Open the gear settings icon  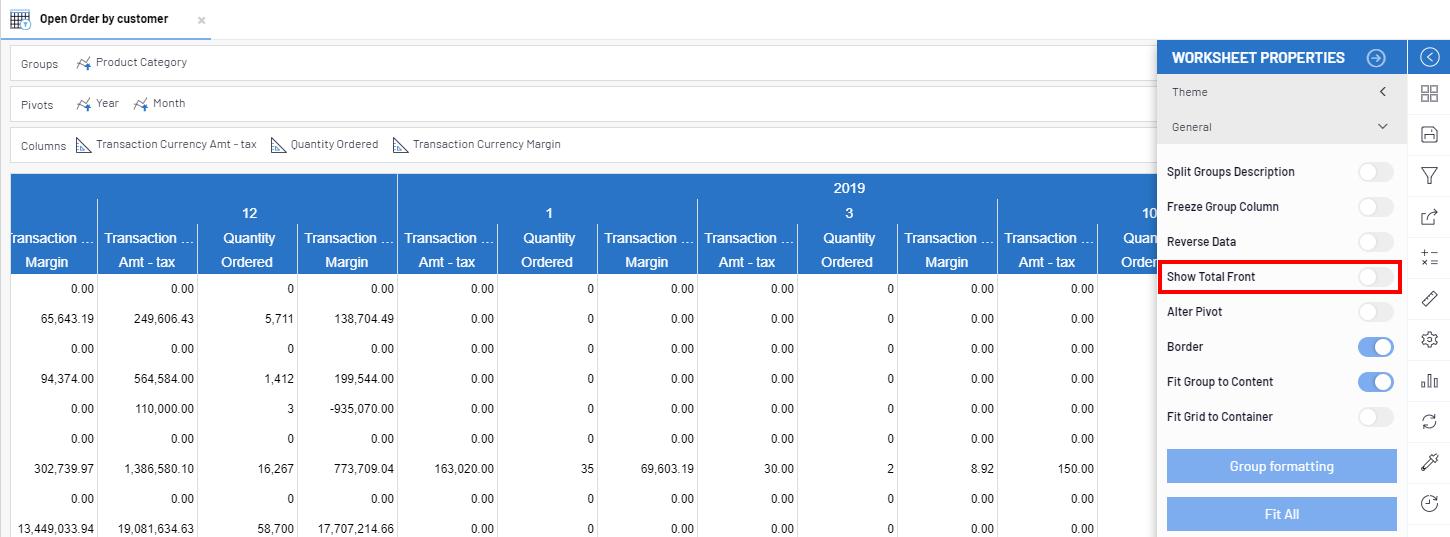[1429, 340]
